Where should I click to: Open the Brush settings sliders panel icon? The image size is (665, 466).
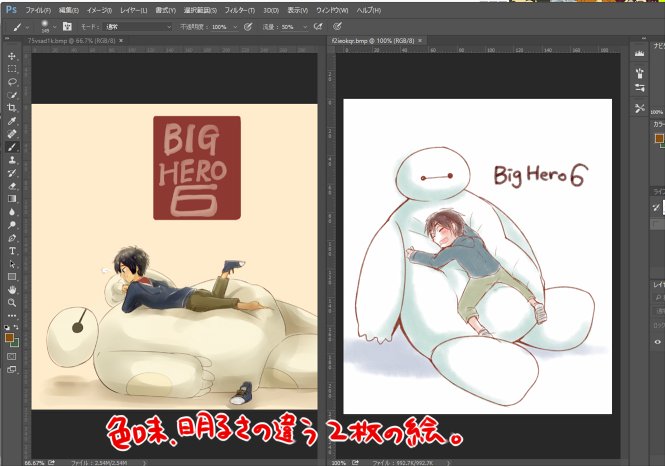pos(640,88)
